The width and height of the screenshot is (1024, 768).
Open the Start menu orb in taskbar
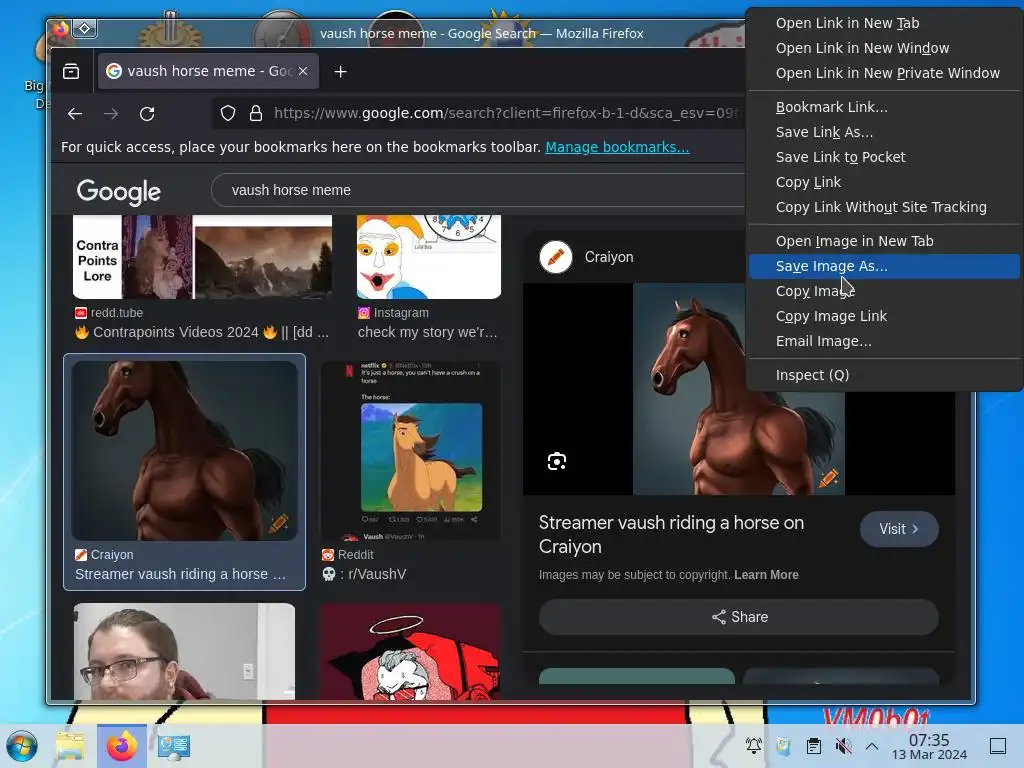tap(22, 746)
